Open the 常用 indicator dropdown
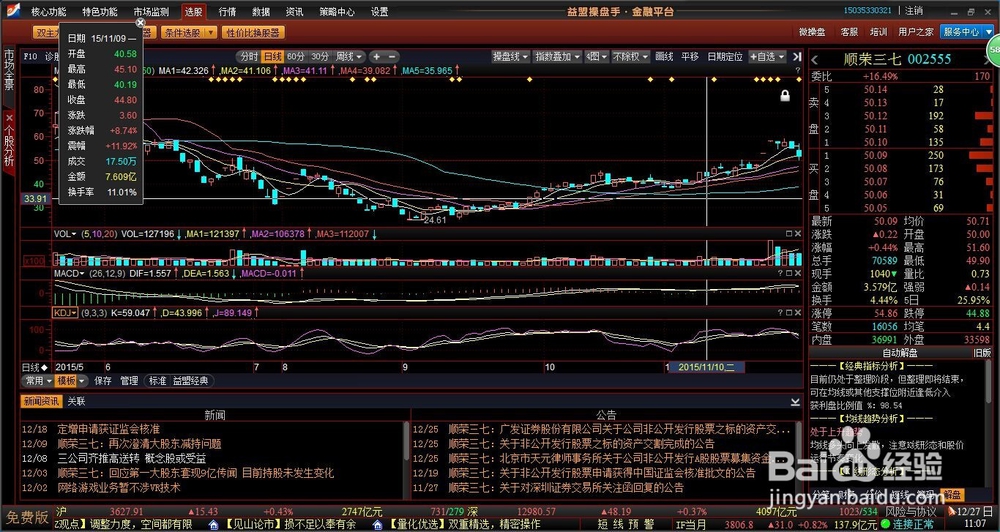 click(x=38, y=381)
